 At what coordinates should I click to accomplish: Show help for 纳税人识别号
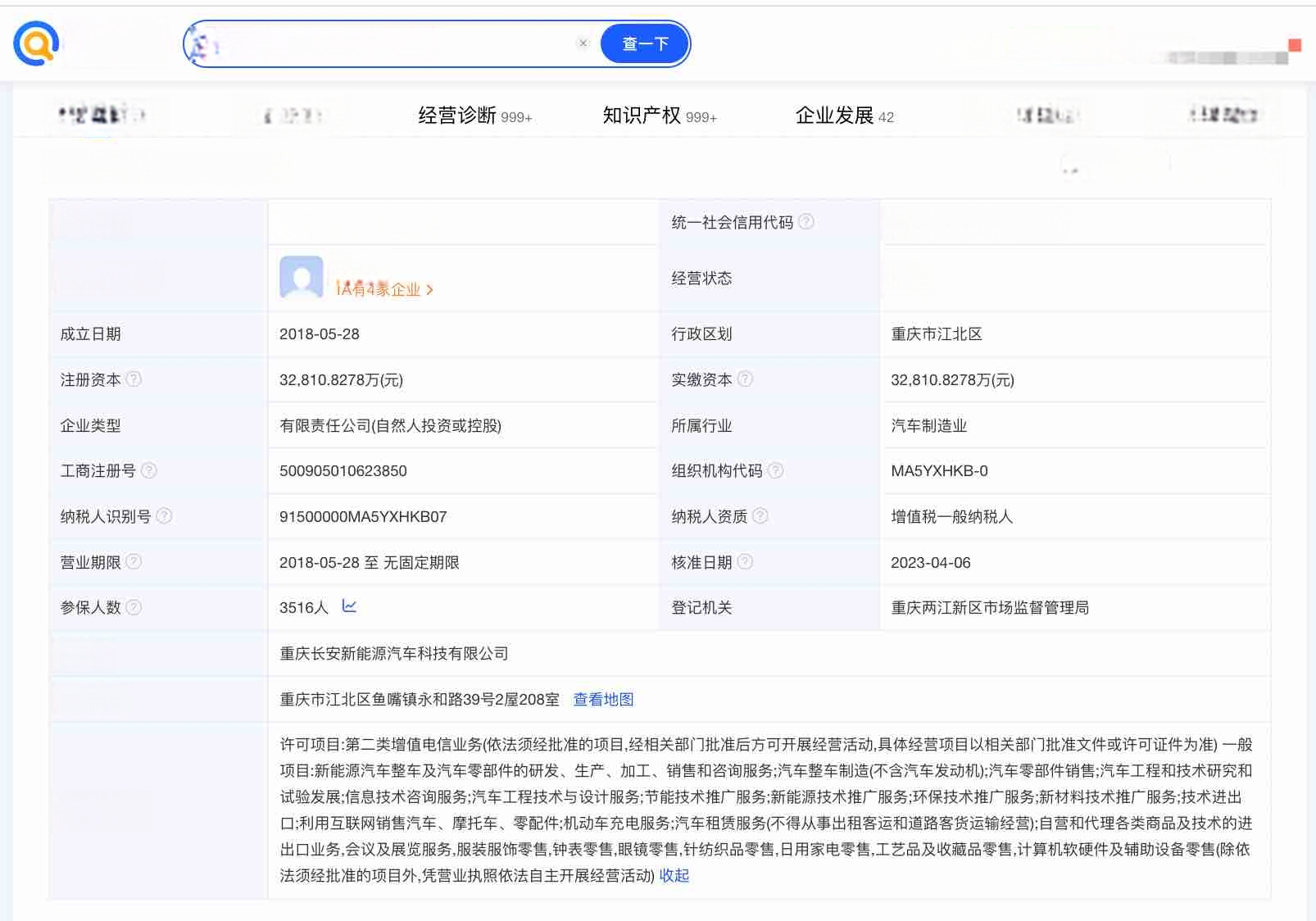click(x=164, y=515)
